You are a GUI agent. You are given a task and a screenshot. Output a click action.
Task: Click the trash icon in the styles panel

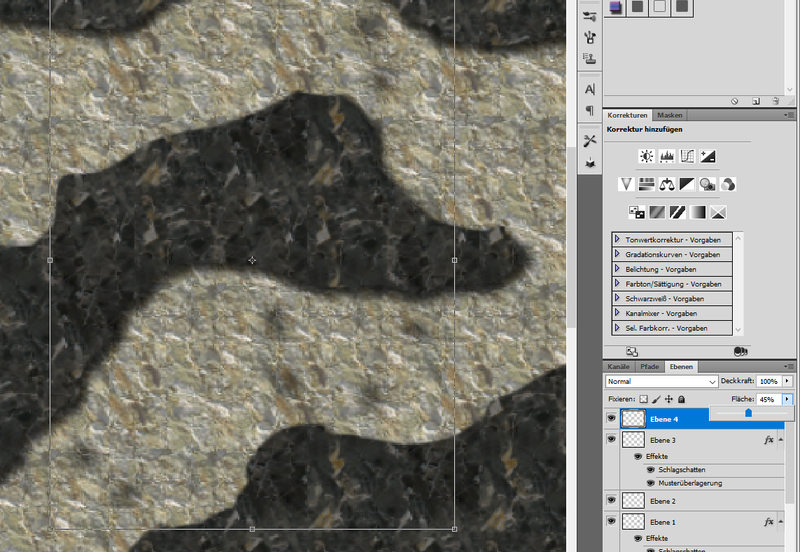point(774,101)
